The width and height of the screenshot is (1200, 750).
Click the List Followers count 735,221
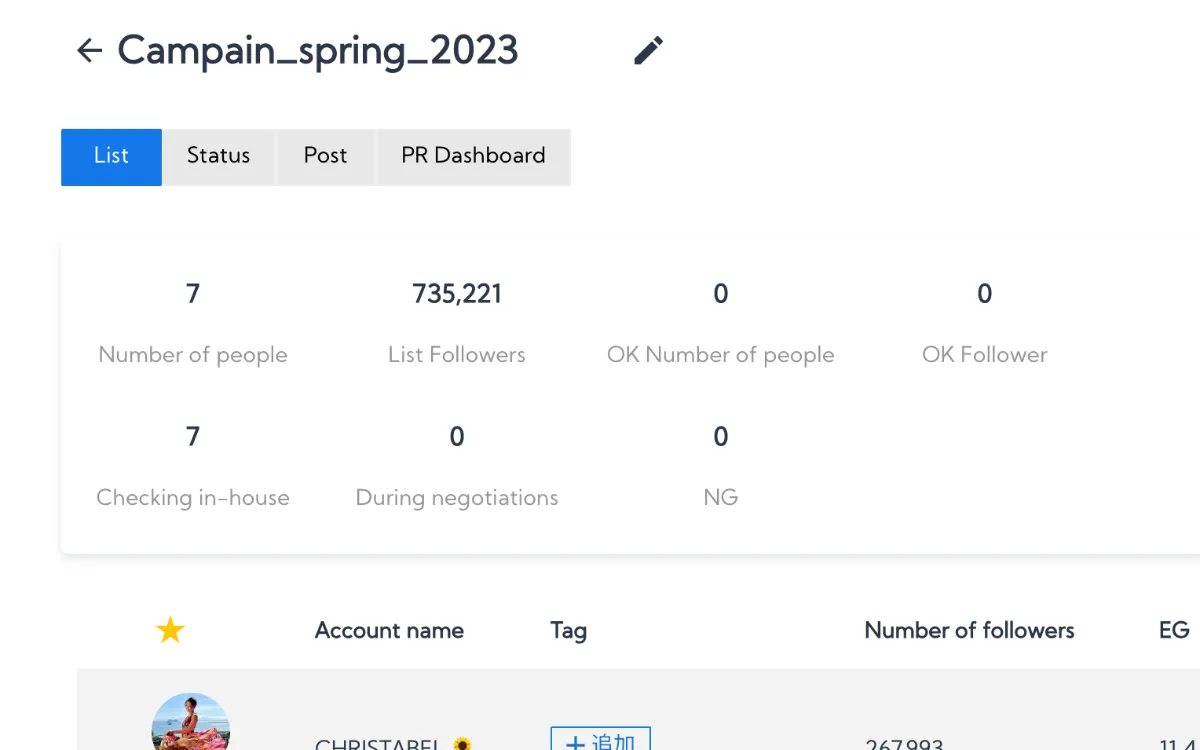coord(457,294)
